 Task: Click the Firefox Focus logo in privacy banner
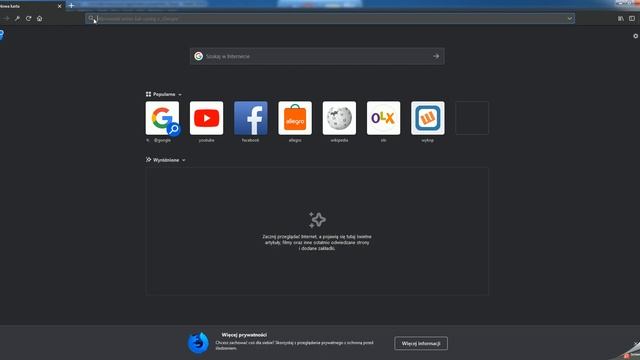[x=198, y=342]
